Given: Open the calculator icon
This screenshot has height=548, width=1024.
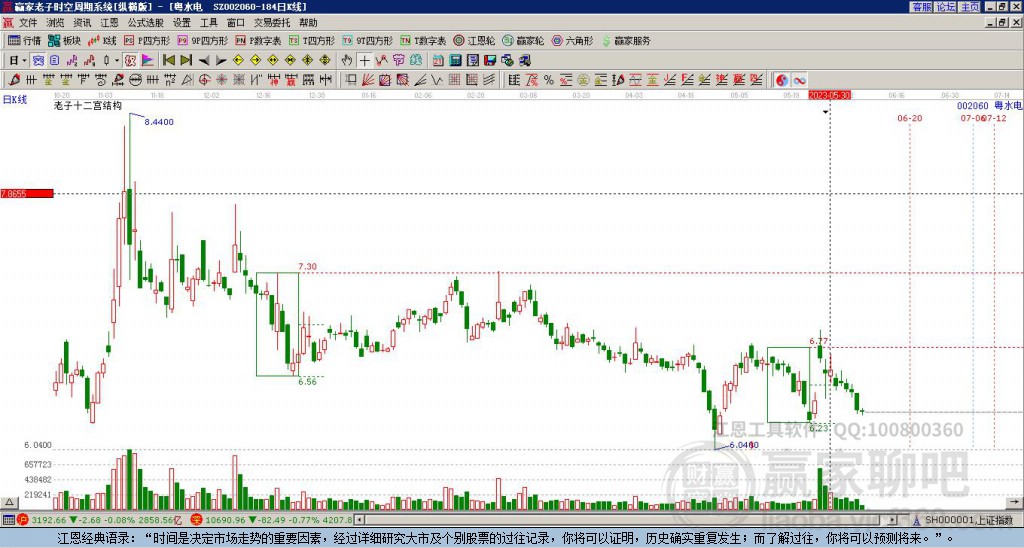Looking at the screenshot, I should 455,60.
